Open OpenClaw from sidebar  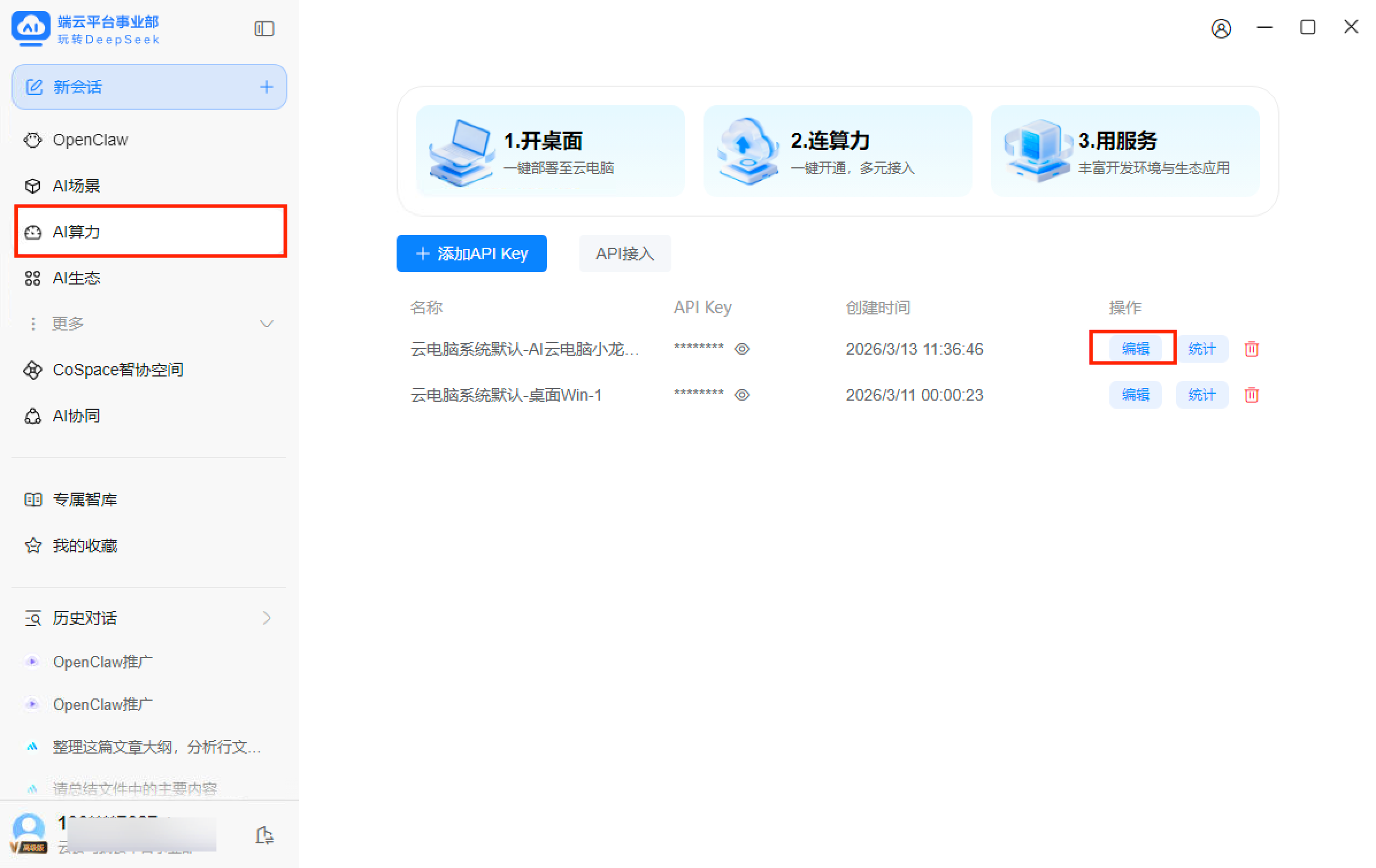pos(90,140)
